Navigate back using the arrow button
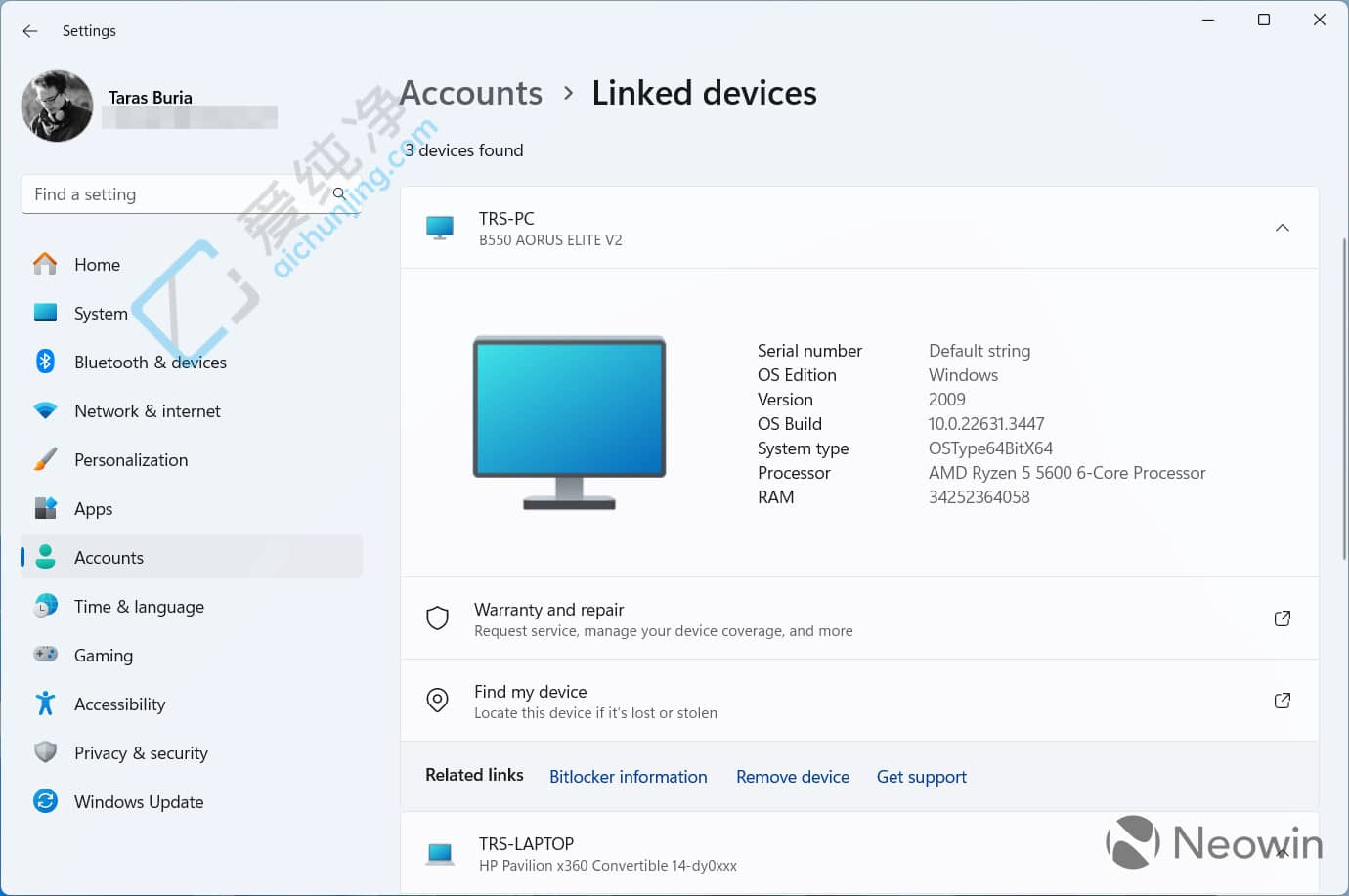The image size is (1349, 896). click(x=29, y=30)
